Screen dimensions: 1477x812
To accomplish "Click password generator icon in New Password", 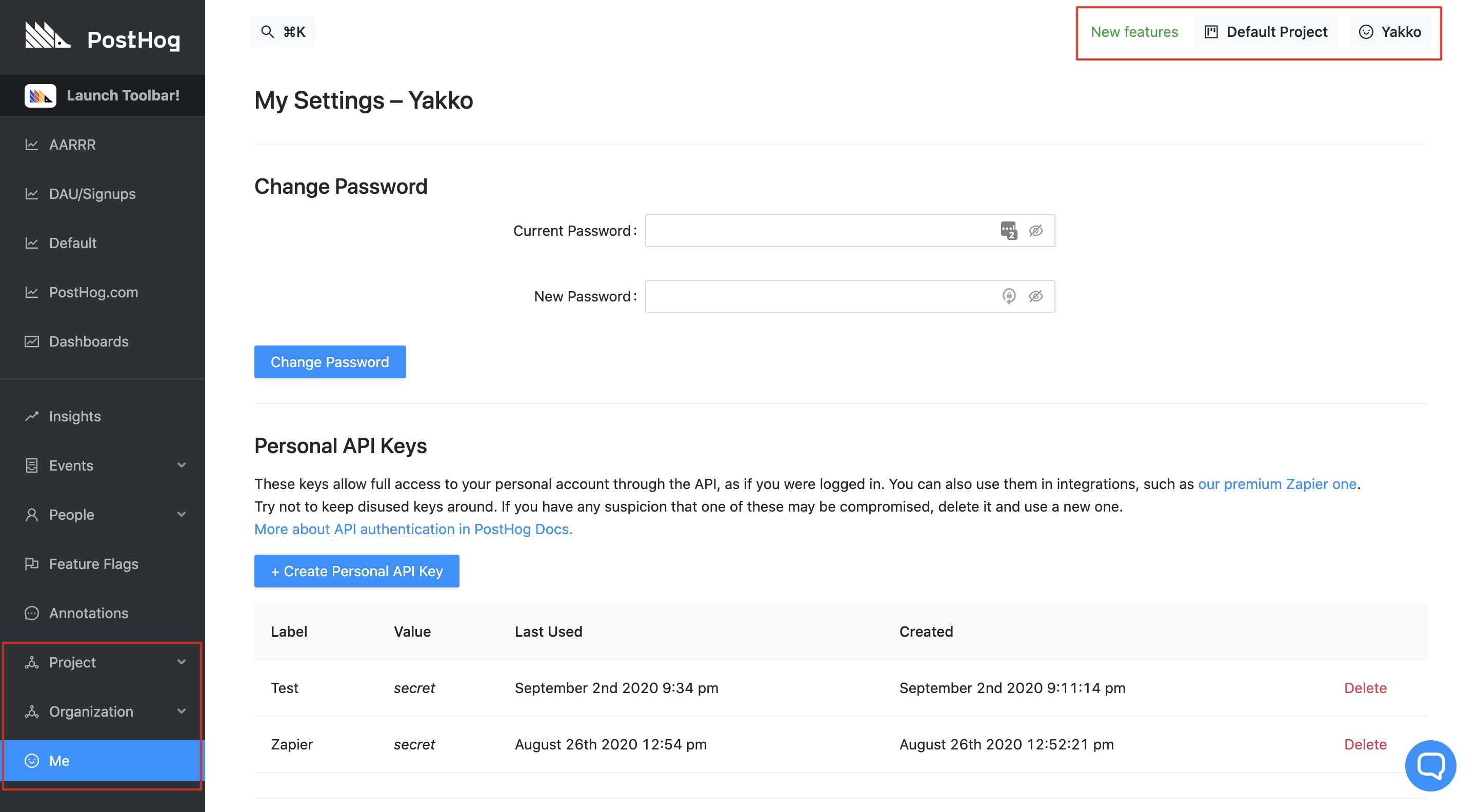I will click(x=1009, y=296).
